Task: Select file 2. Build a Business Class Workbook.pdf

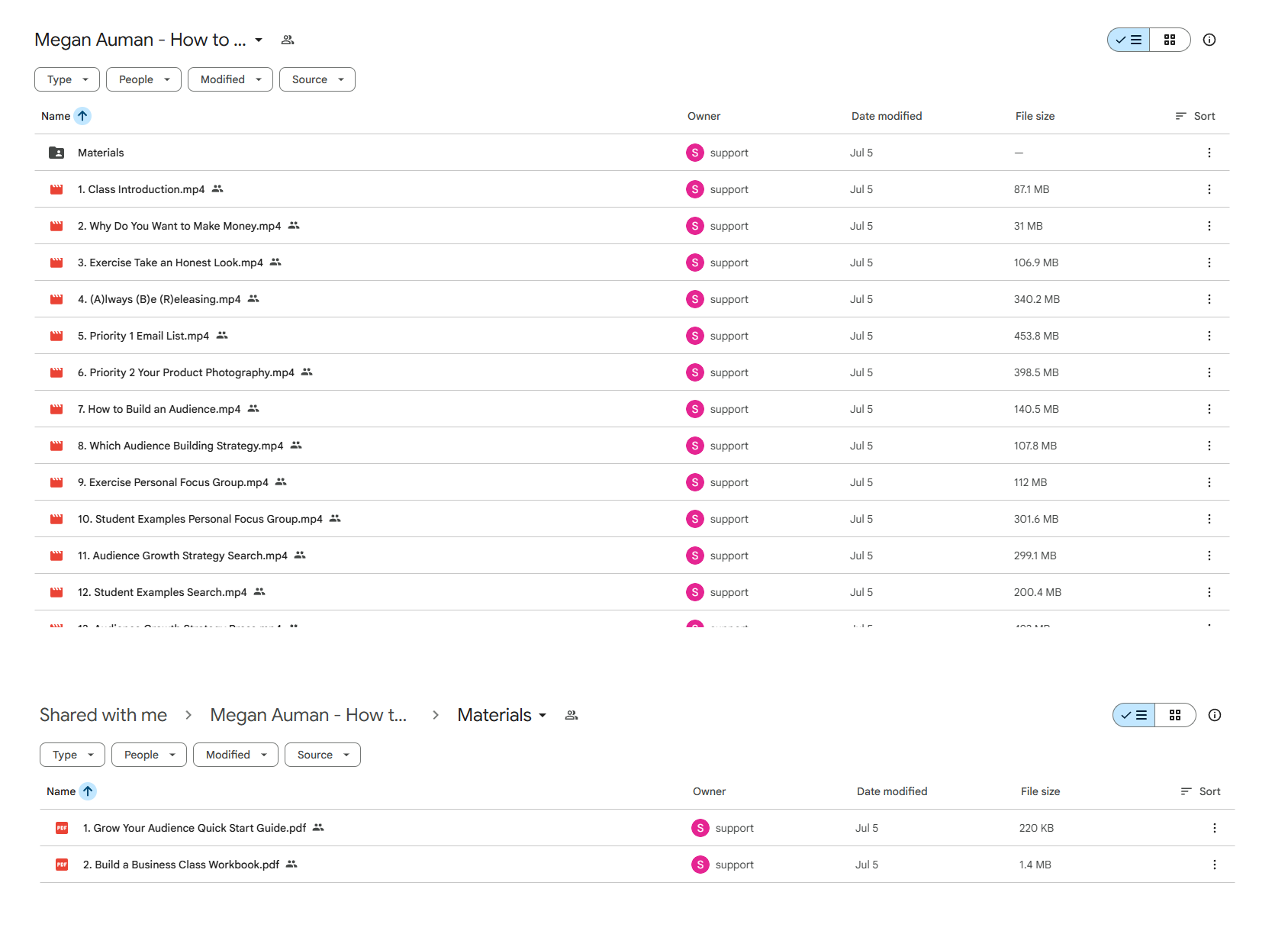Action: (181, 865)
